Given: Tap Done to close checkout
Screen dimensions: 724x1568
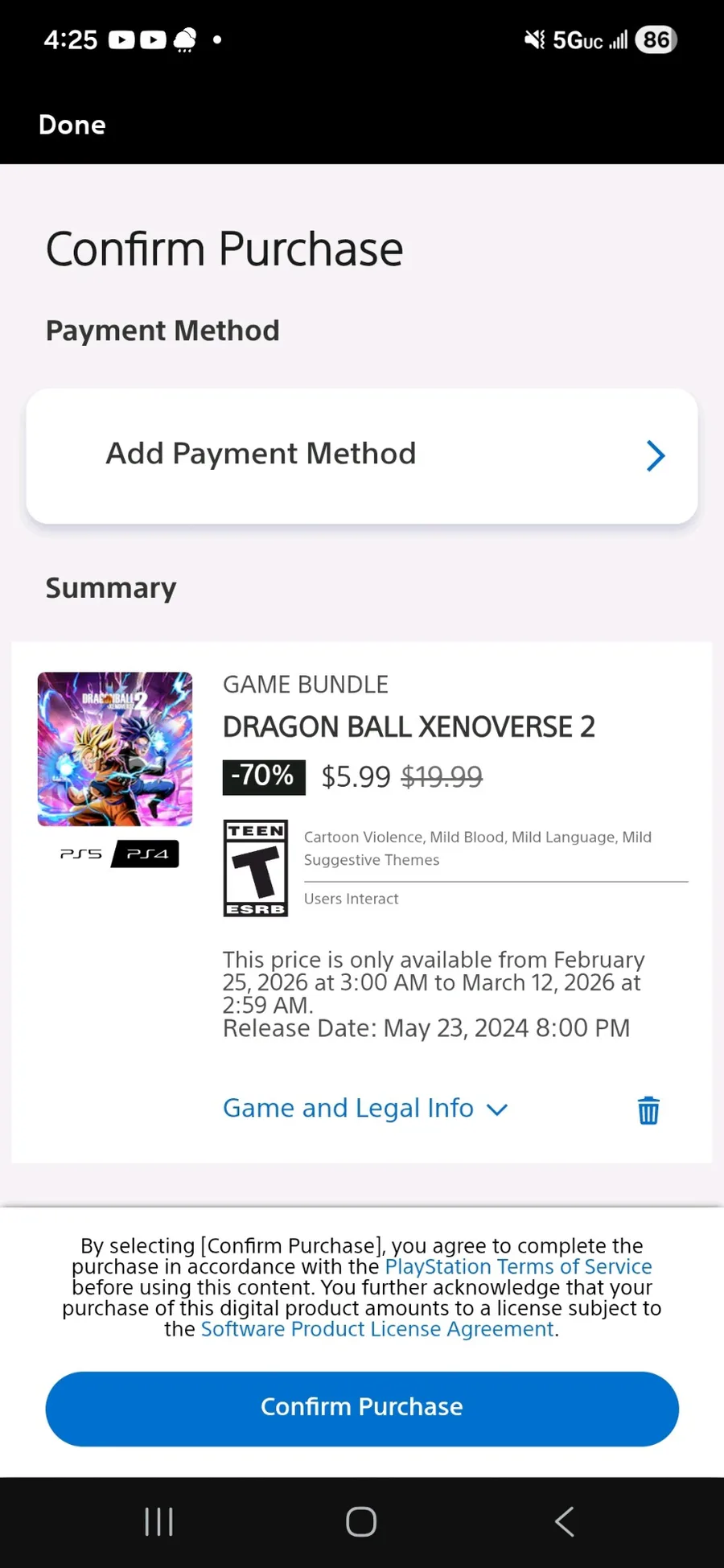Looking at the screenshot, I should coord(72,125).
